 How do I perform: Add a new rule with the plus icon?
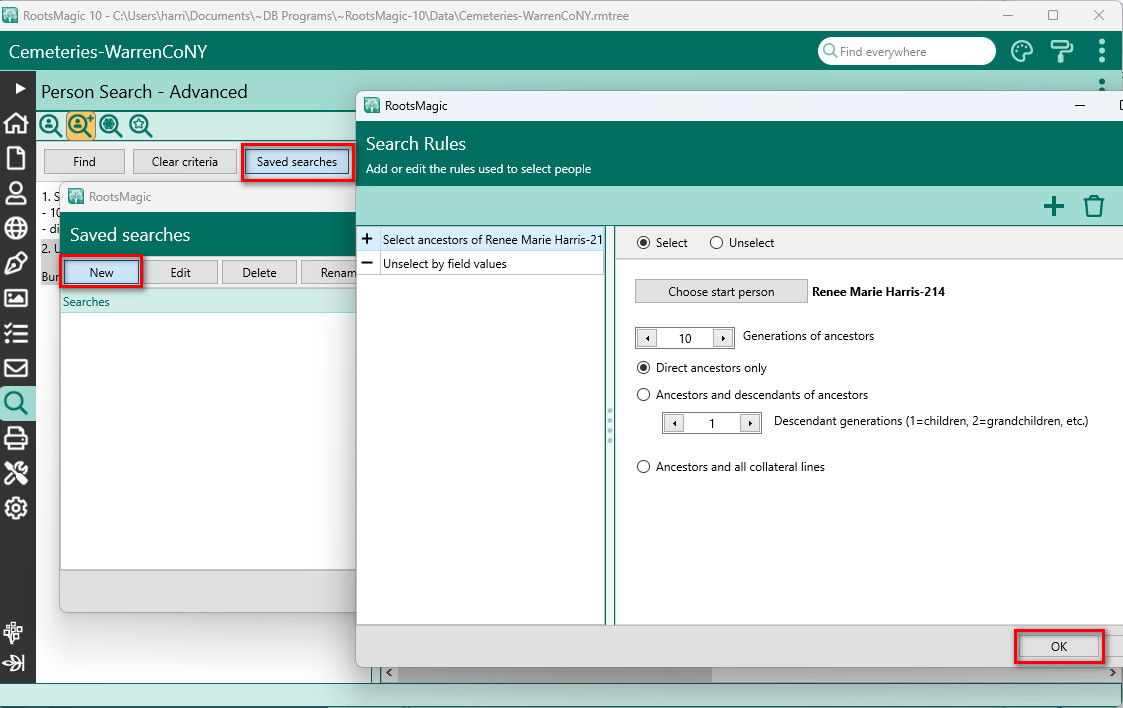tap(1054, 206)
